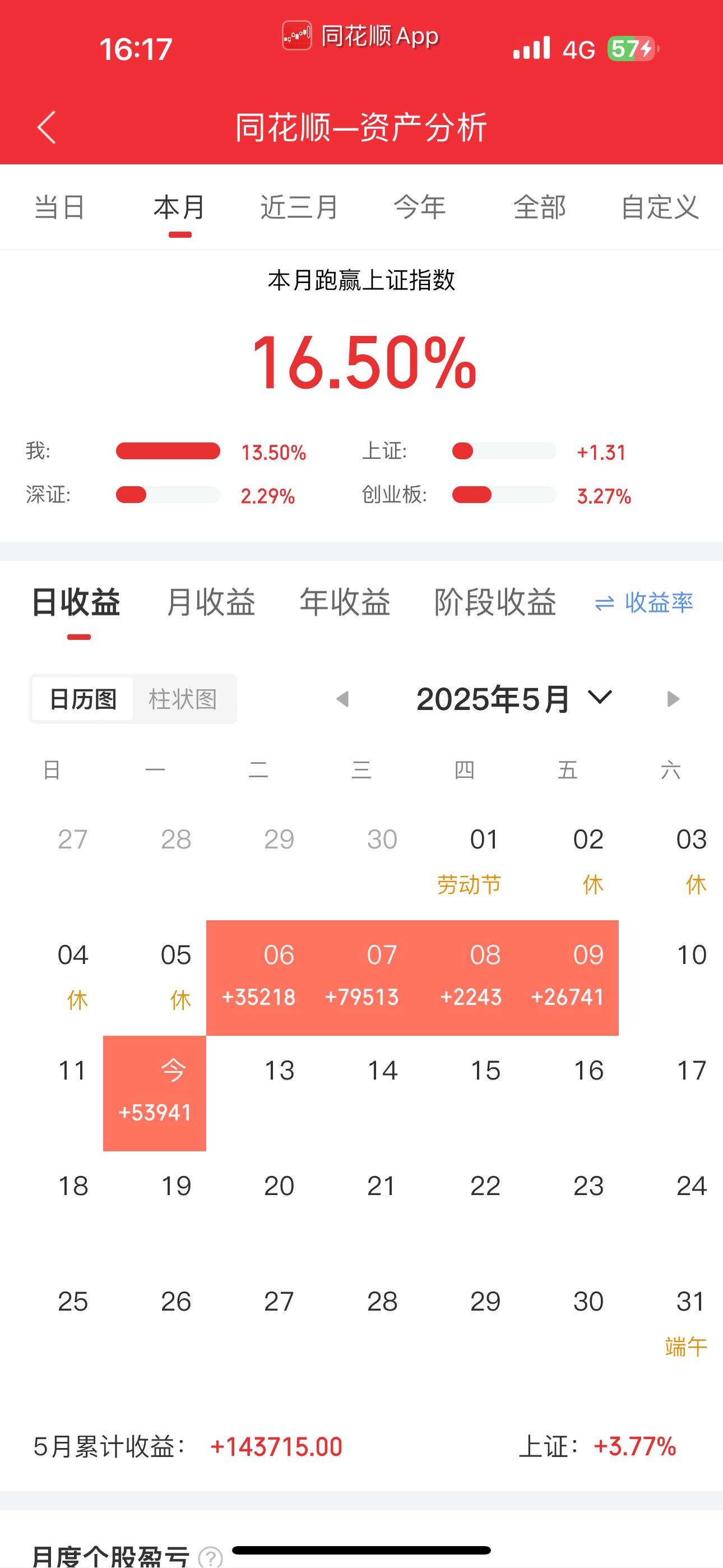Tap the 我 progress bar at 13.50%
The image size is (723, 1568).
(168, 451)
